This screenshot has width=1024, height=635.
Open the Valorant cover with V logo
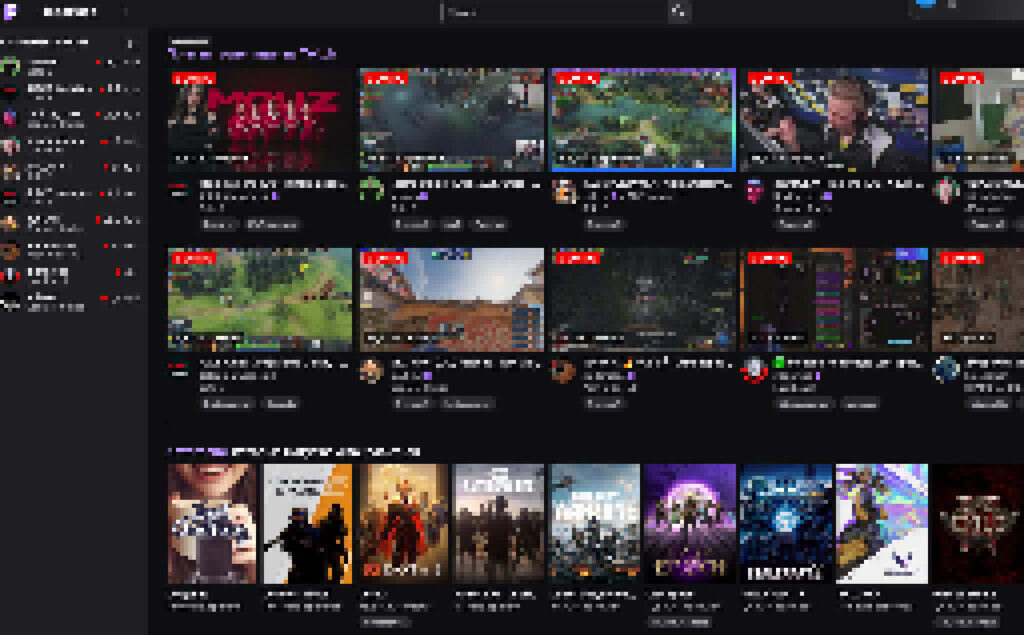tap(882, 523)
